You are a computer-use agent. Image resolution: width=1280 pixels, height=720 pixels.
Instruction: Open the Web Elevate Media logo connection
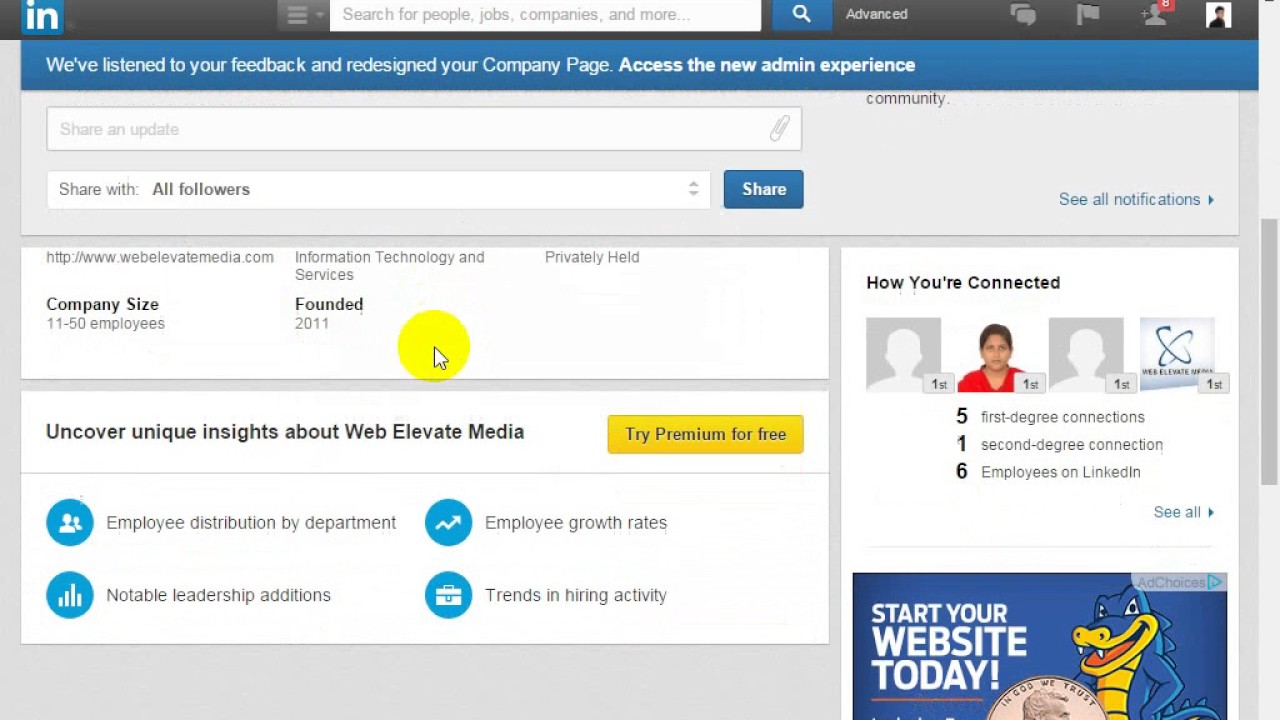pyautogui.click(x=1178, y=355)
